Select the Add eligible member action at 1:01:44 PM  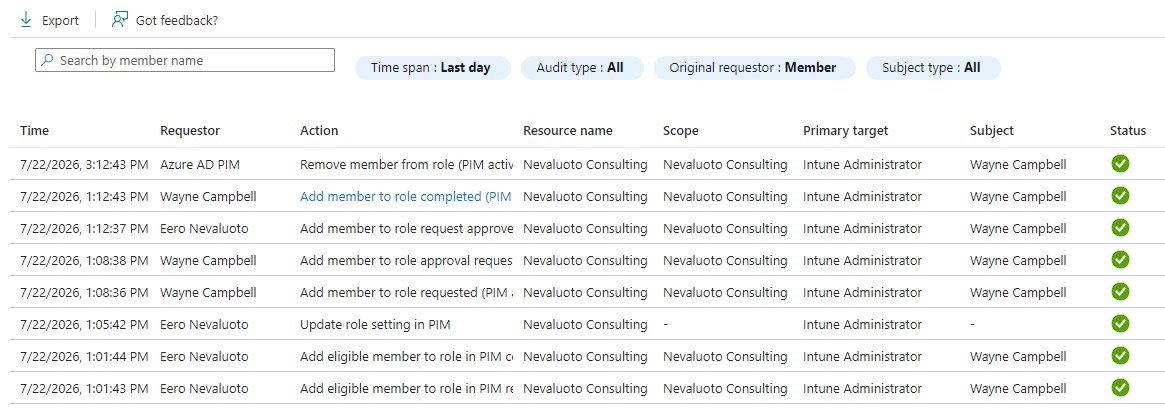tap(406, 356)
